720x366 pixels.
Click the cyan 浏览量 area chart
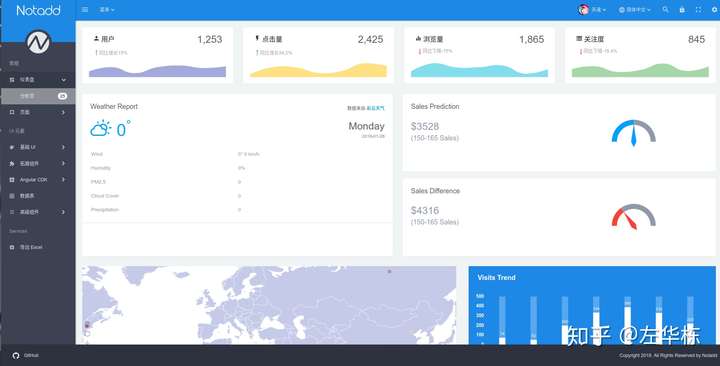[x=479, y=70]
